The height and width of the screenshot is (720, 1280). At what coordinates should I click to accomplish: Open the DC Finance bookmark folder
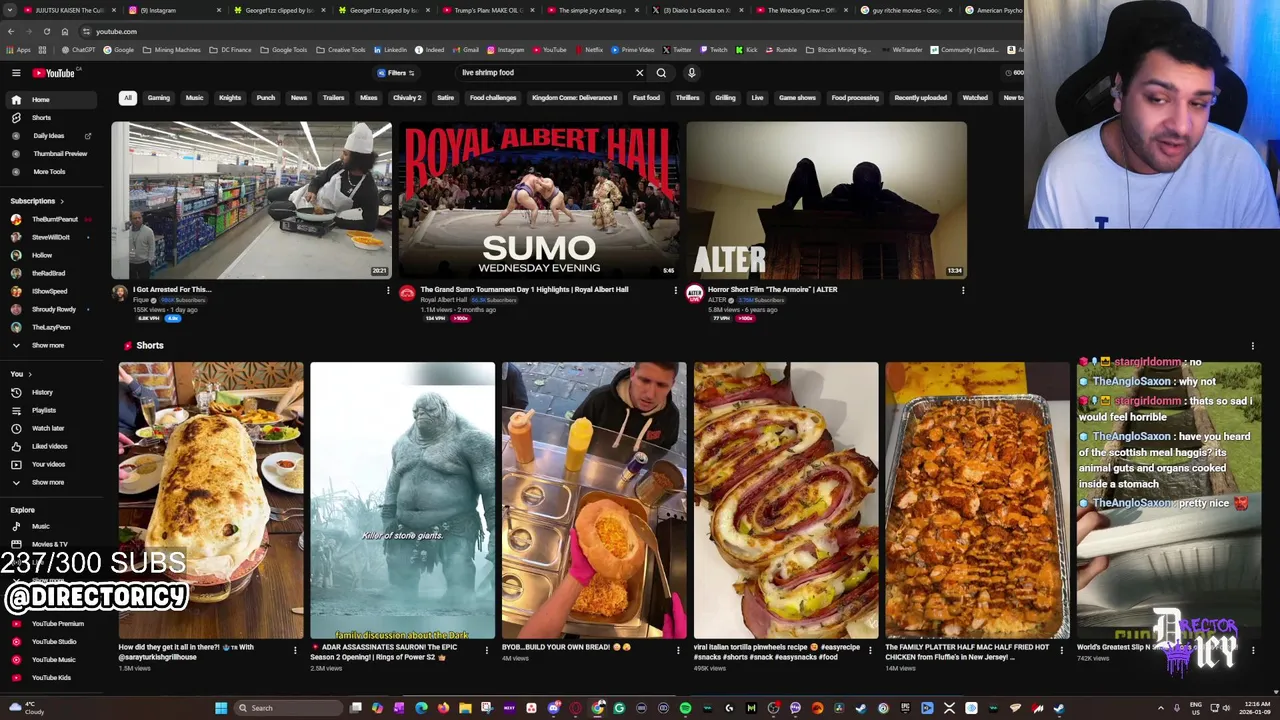[x=230, y=50]
